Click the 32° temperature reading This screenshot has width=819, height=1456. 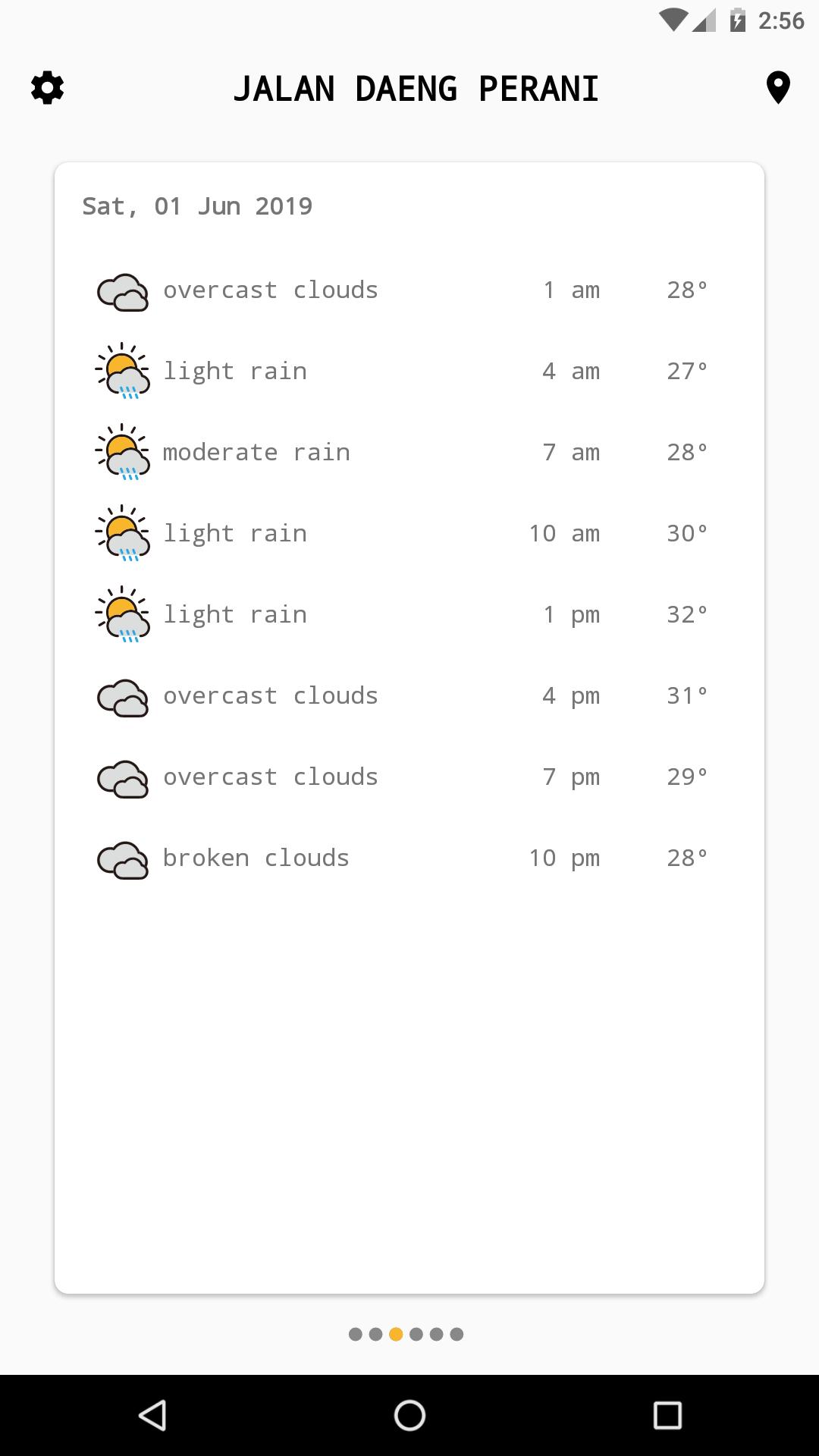687,614
